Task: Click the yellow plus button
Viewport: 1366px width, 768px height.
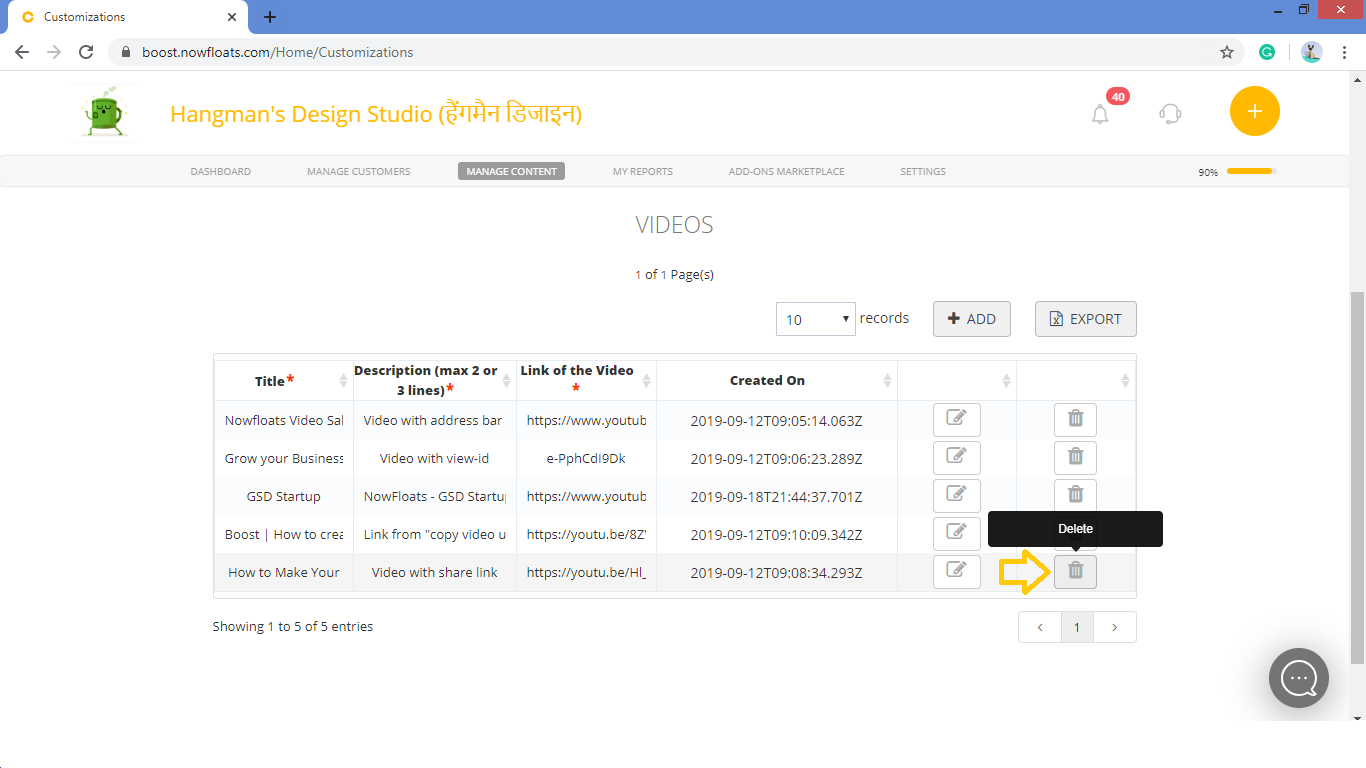Action: click(1255, 111)
